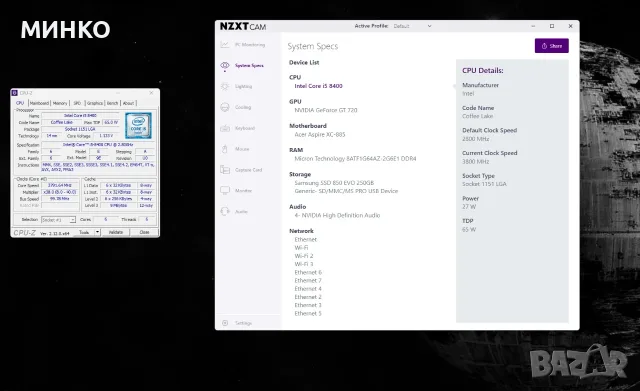Click the TDP 65 W value
This screenshot has height=391, width=640.
click(469, 229)
